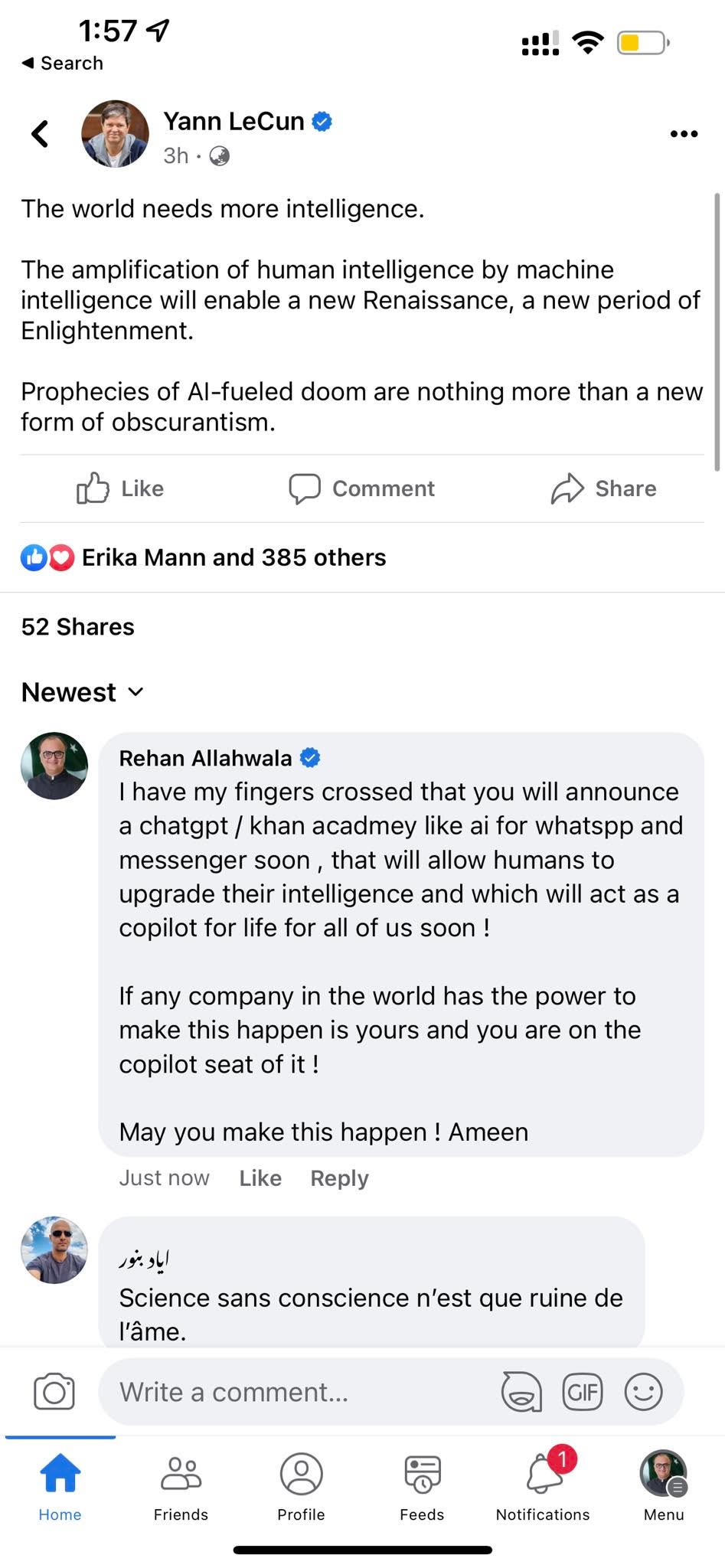Screen dimensions: 725x1568
Task: Open the Menu tab with profile picture
Action: (663, 1484)
